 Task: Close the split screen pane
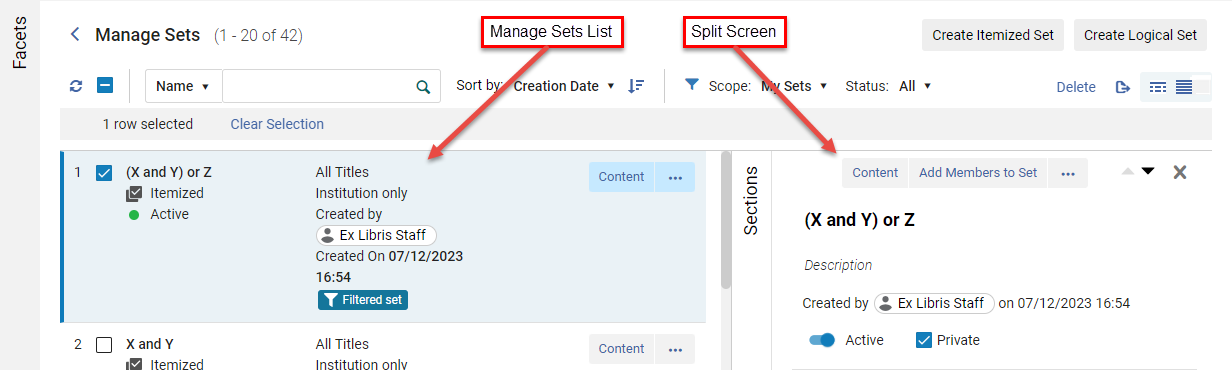[x=1180, y=172]
